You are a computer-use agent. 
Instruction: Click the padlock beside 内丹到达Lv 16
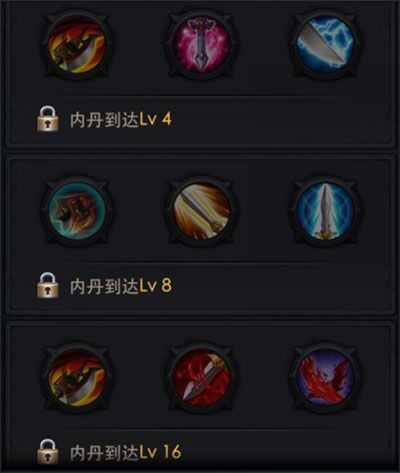[x=48, y=452]
